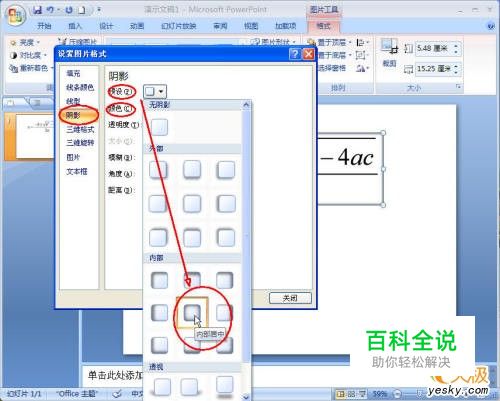500x401 pixels.
Task: Select Line Color (线条颜色) category in dialog
Action: [80, 87]
